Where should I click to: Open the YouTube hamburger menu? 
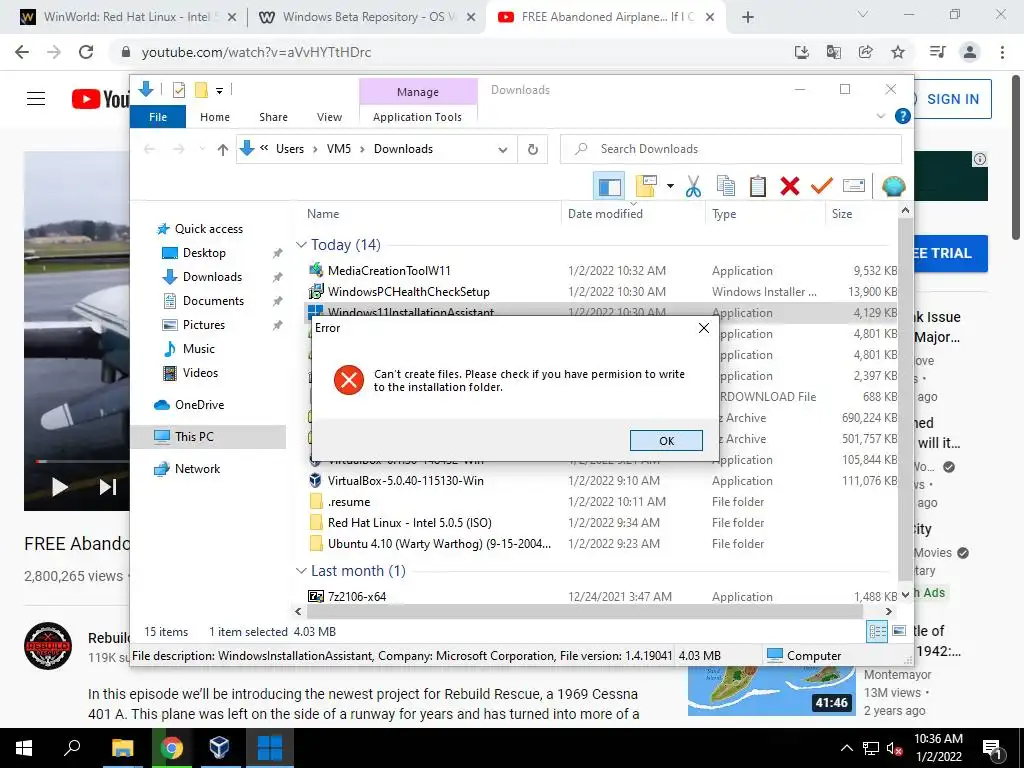[36, 99]
